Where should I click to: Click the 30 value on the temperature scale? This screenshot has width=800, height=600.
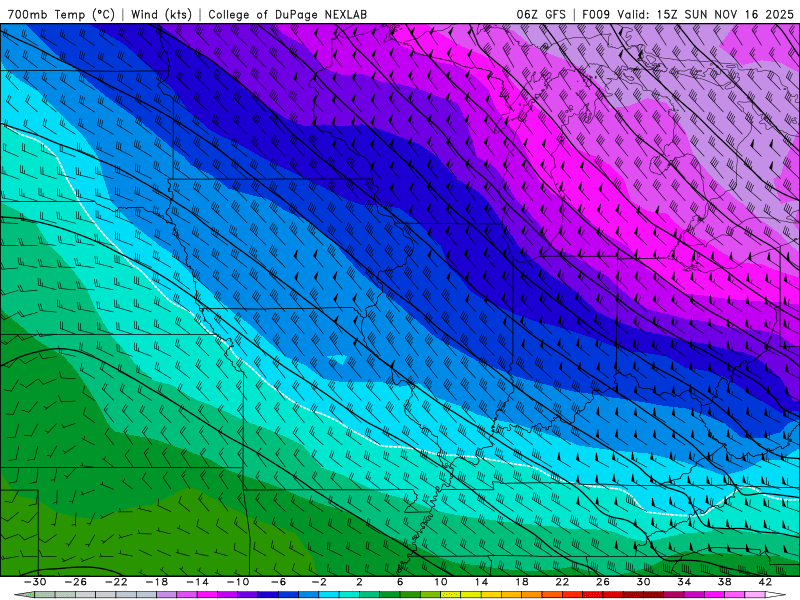click(x=643, y=582)
